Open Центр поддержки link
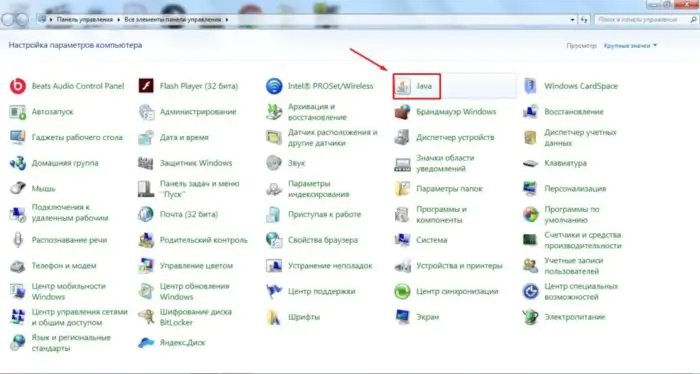The height and width of the screenshot is (374, 700). pyautogui.click(x=321, y=291)
